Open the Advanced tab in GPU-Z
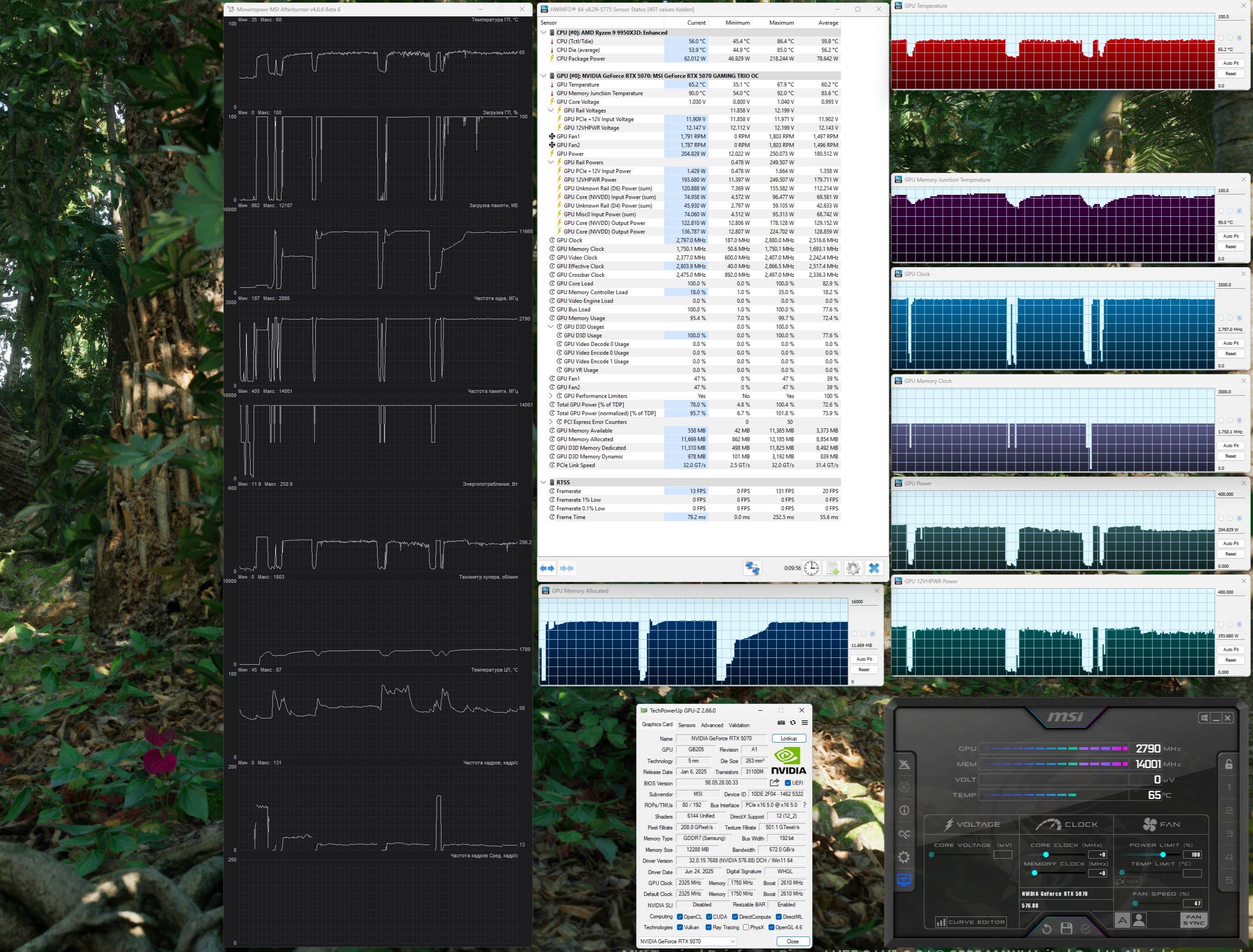Image resolution: width=1253 pixels, height=952 pixels. pyautogui.click(x=711, y=725)
